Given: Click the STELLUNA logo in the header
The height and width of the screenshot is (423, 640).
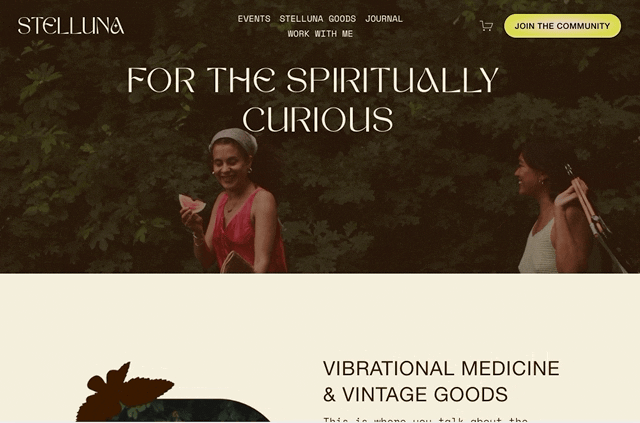Looking at the screenshot, I should [71, 26].
